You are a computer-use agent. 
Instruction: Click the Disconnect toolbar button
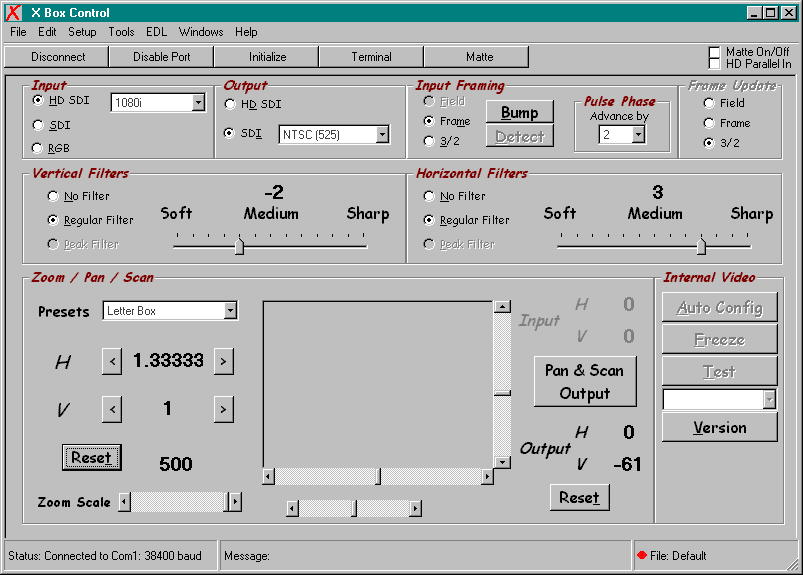click(58, 57)
